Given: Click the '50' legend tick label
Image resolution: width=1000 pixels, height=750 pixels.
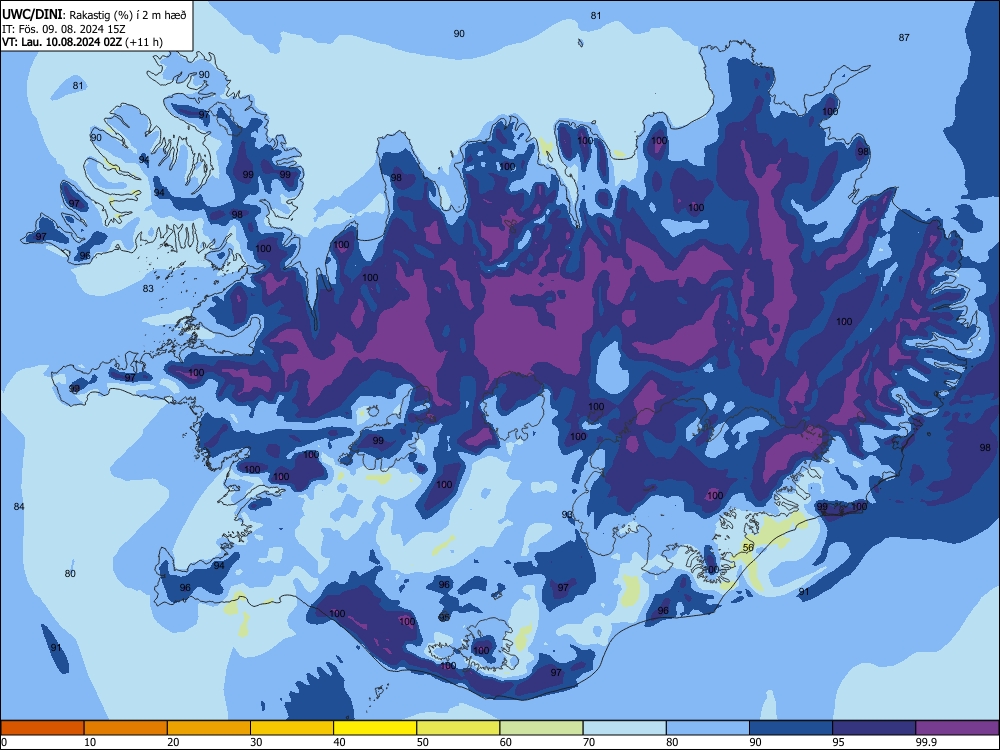Looking at the screenshot, I should pyautogui.click(x=422, y=742).
